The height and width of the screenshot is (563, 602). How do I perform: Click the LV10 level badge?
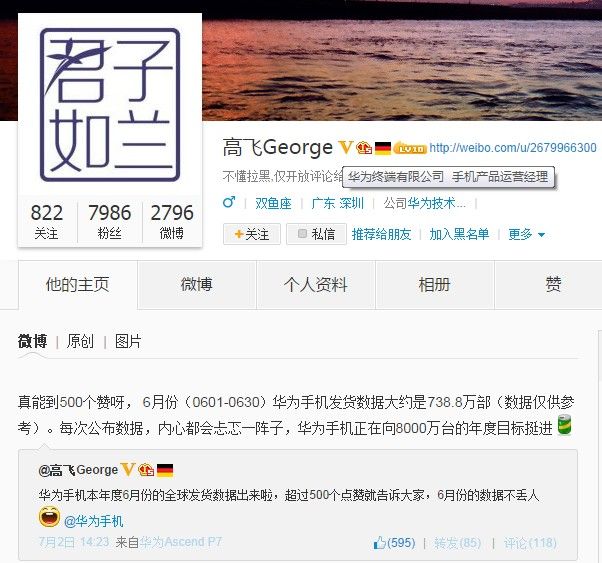coord(410,148)
